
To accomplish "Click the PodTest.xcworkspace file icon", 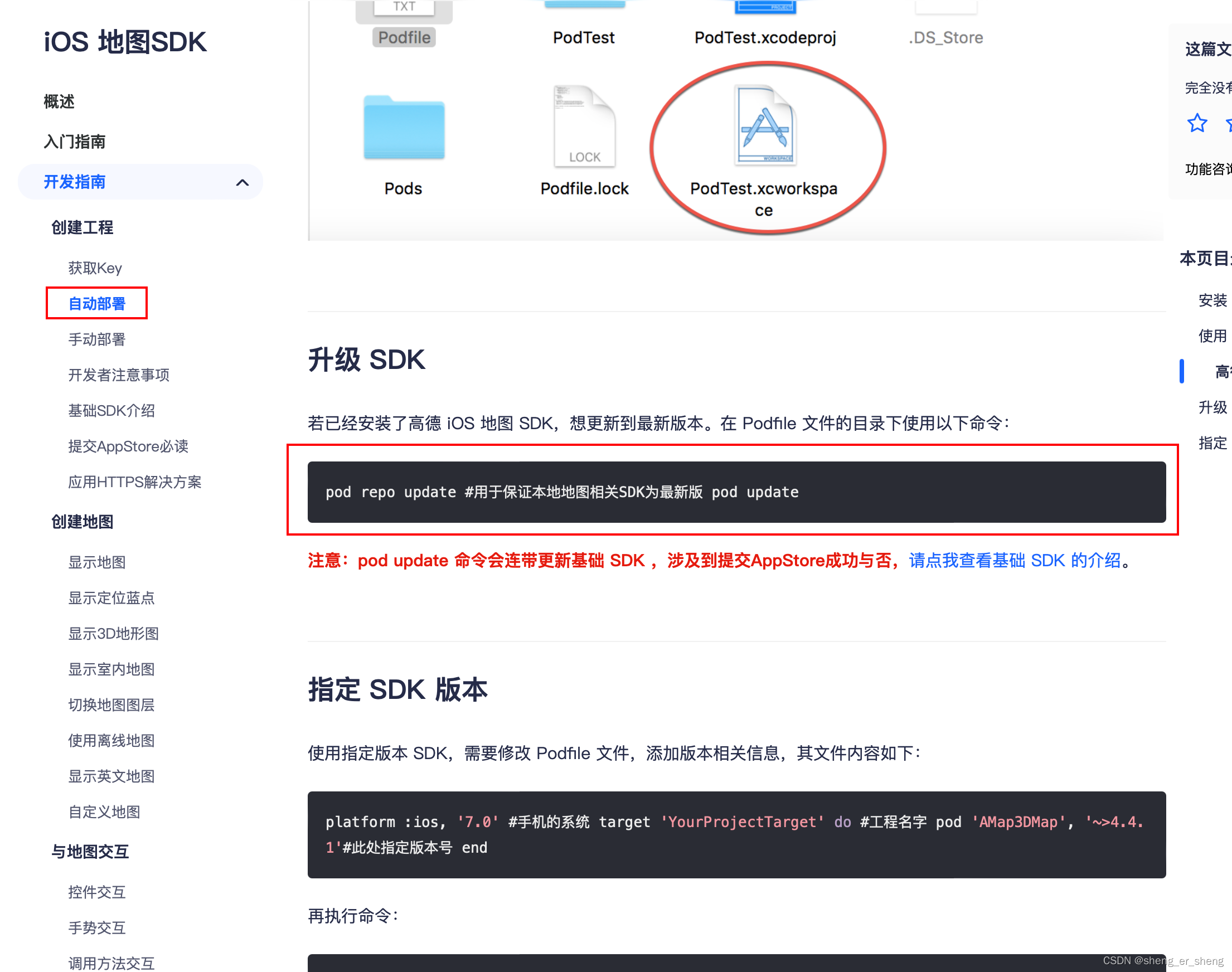I will click(765, 125).
